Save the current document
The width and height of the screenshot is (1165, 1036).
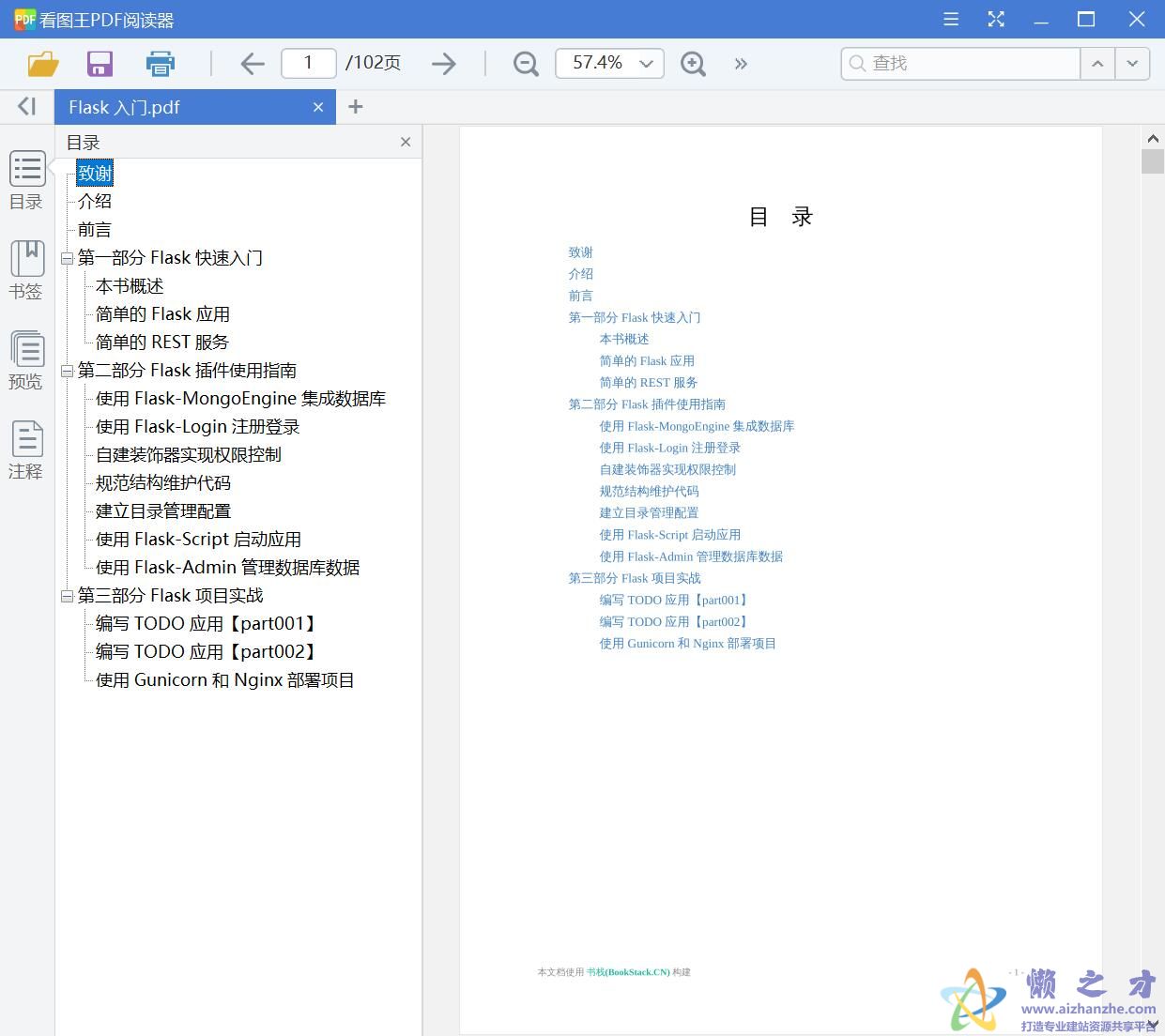(x=100, y=63)
